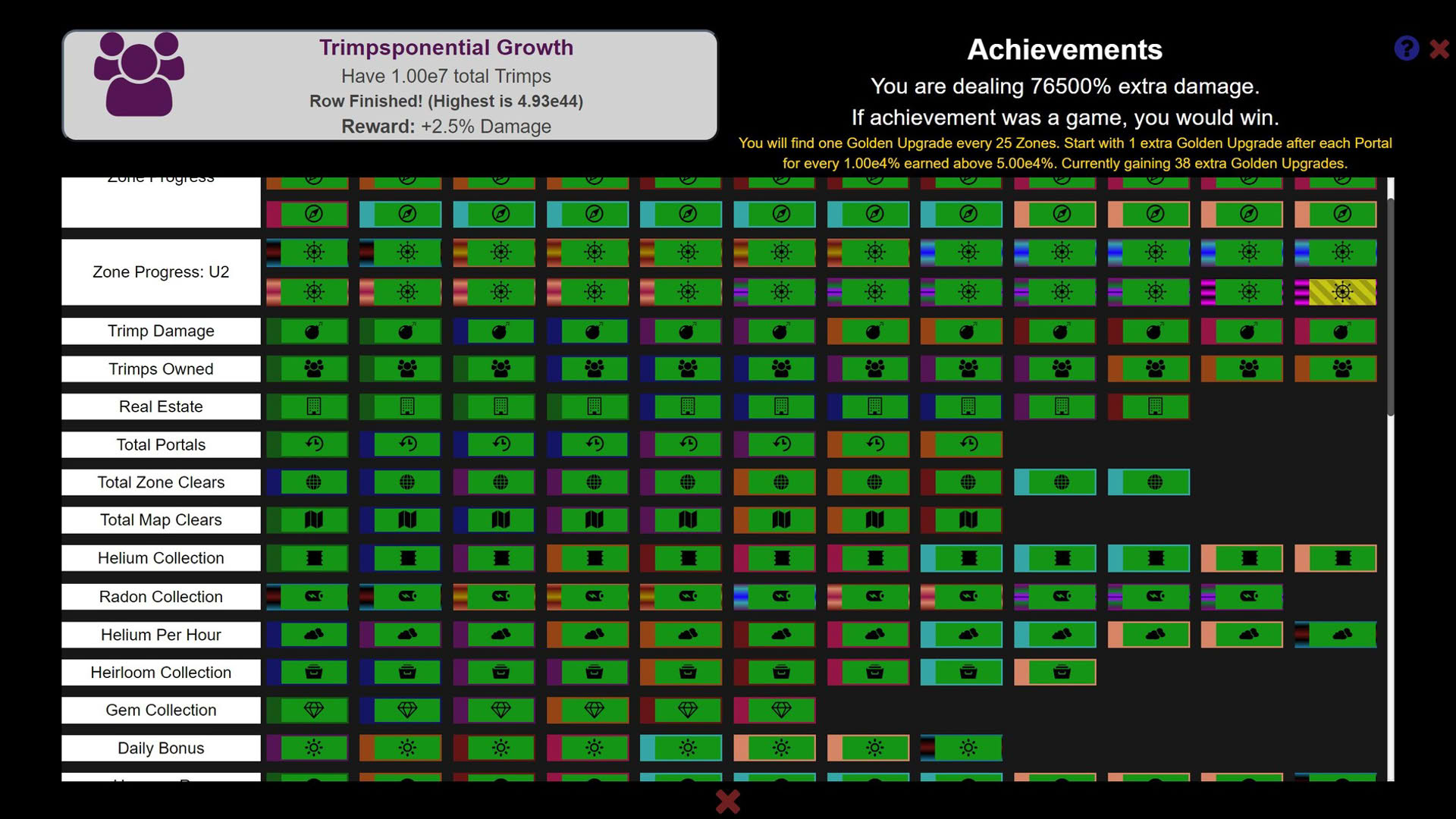1456x819 pixels.
Task: Select first Real Estate building achievement
Action: point(307,406)
